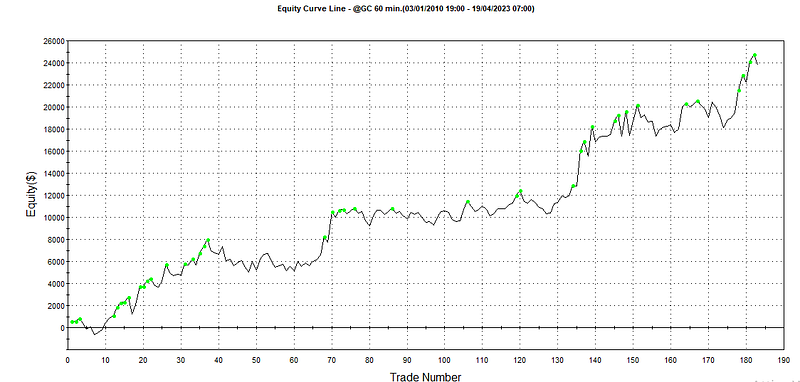Pick trade number 110 on the horizontal axis
Image resolution: width=800 pixels, height=382 pixels.
tap(482, 360)
